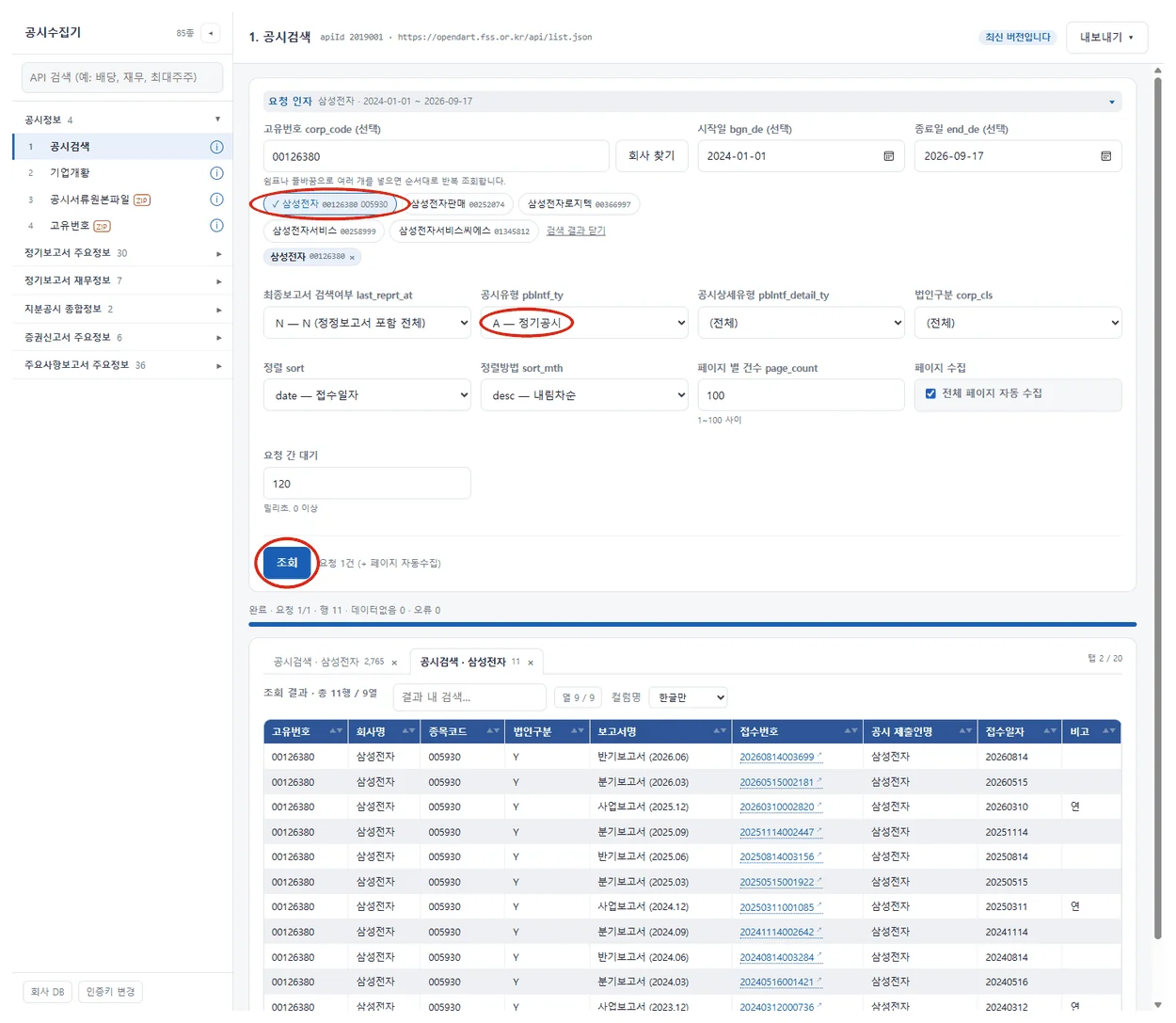Select the 삼성전자로지텍 company chip
Screen dimensions: 1176x1023
[x=579, y=204]
